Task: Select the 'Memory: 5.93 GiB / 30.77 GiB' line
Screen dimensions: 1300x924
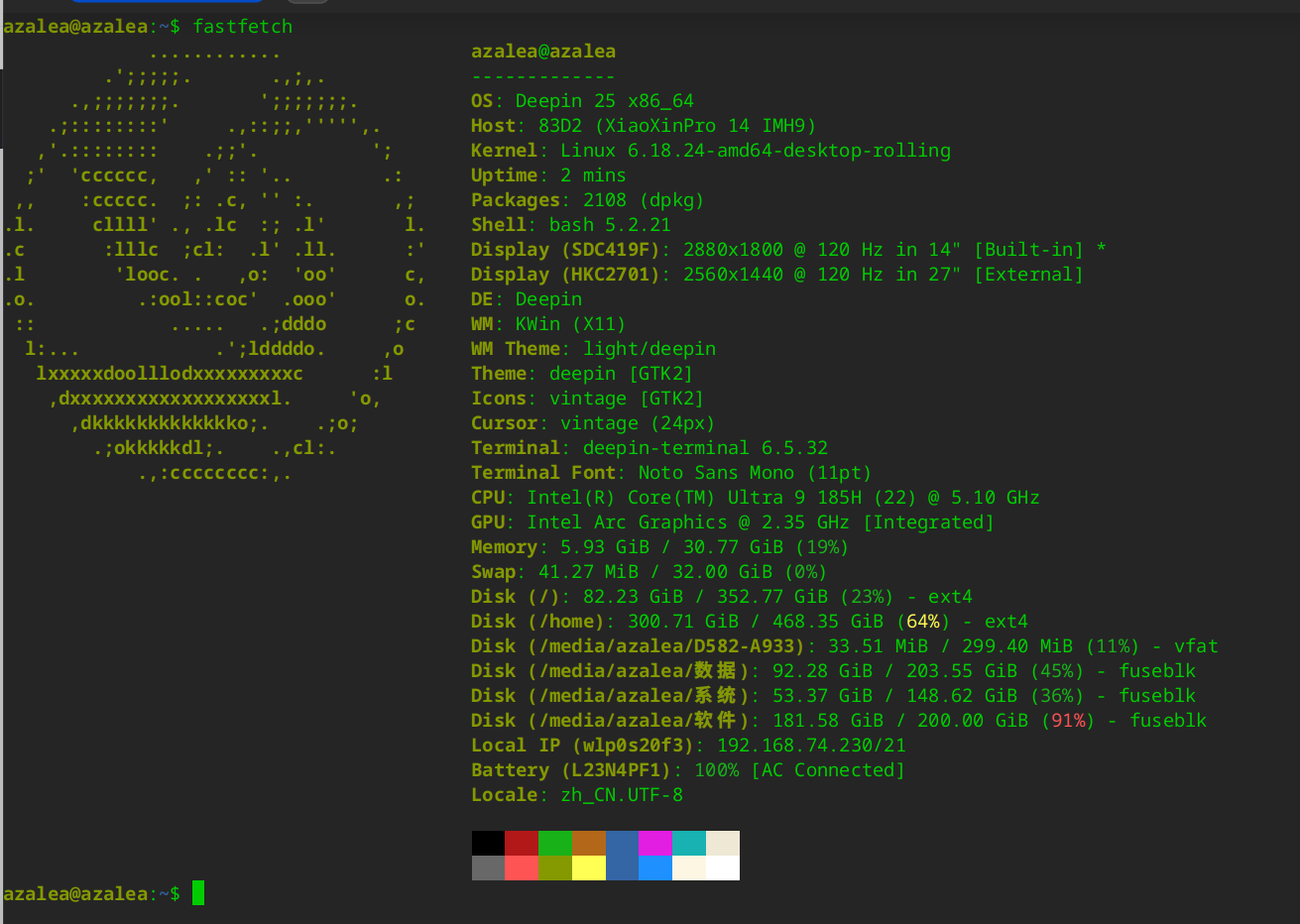Action: (659, 547)
